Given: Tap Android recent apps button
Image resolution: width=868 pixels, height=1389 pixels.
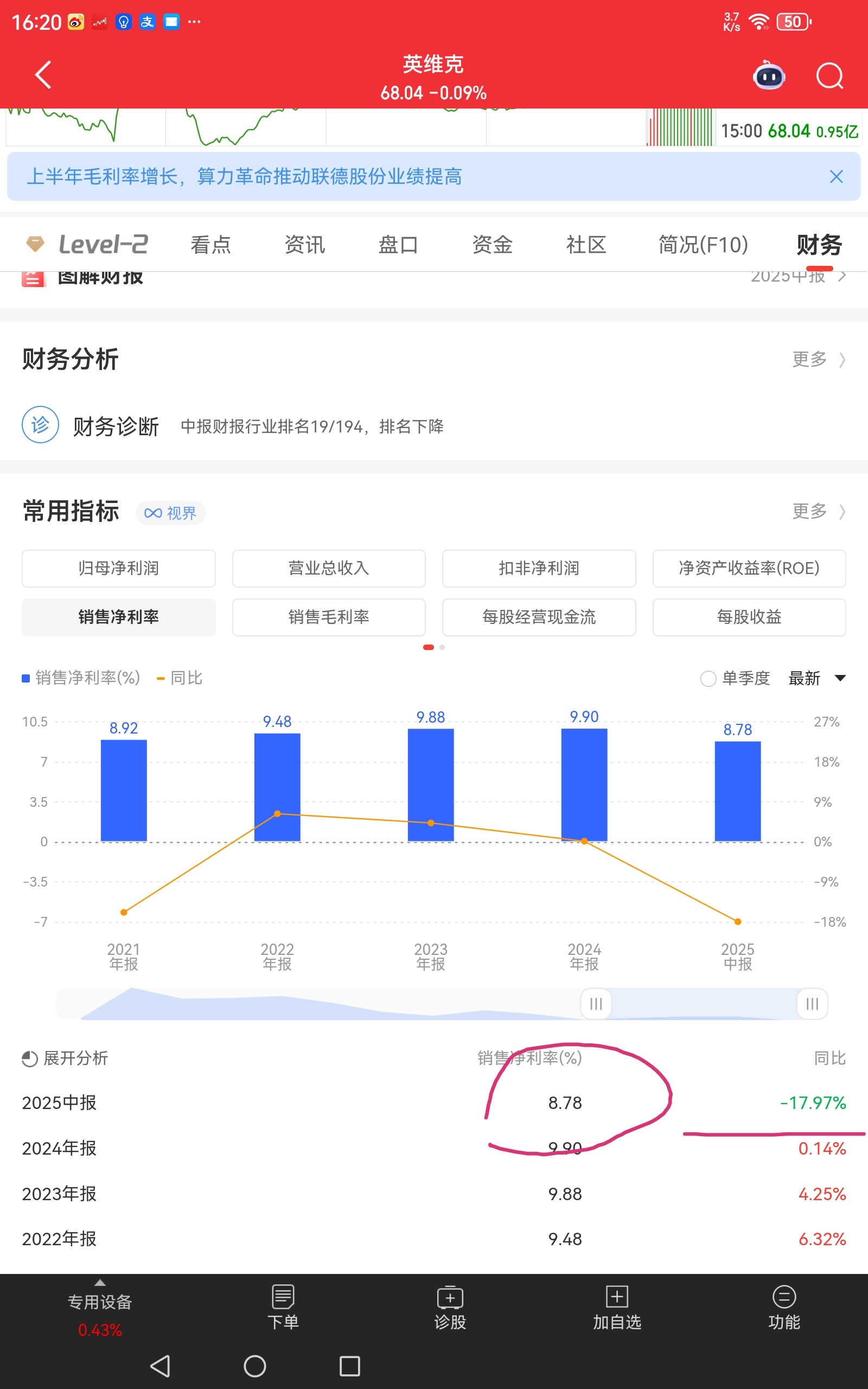Looking at the screenshot, I should 349,1366.
